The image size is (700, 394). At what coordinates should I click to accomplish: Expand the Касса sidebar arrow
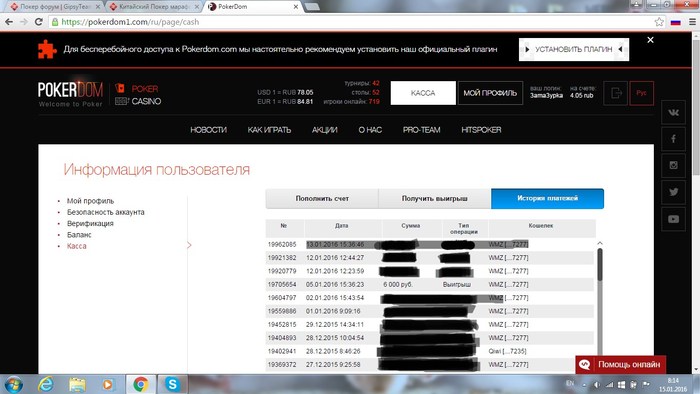point(189,245)
